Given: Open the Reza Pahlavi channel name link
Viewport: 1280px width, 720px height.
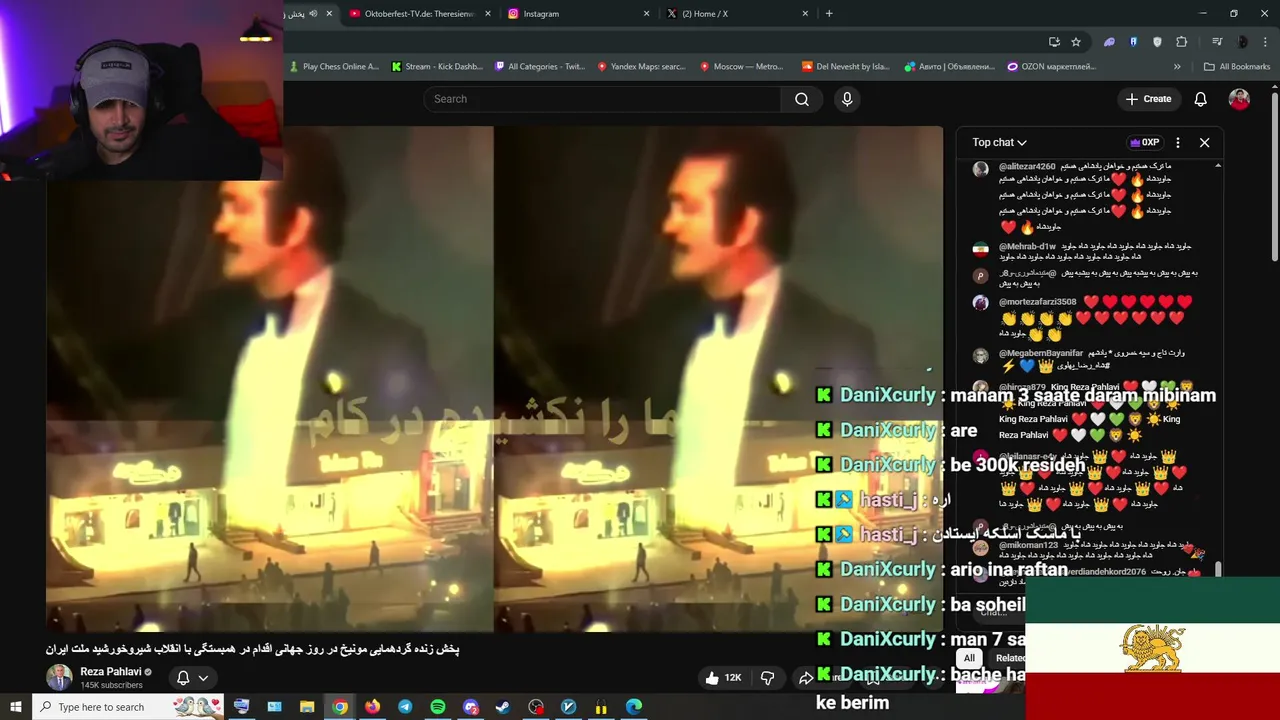Looking at the screenshot, I should tap(110, 672).
